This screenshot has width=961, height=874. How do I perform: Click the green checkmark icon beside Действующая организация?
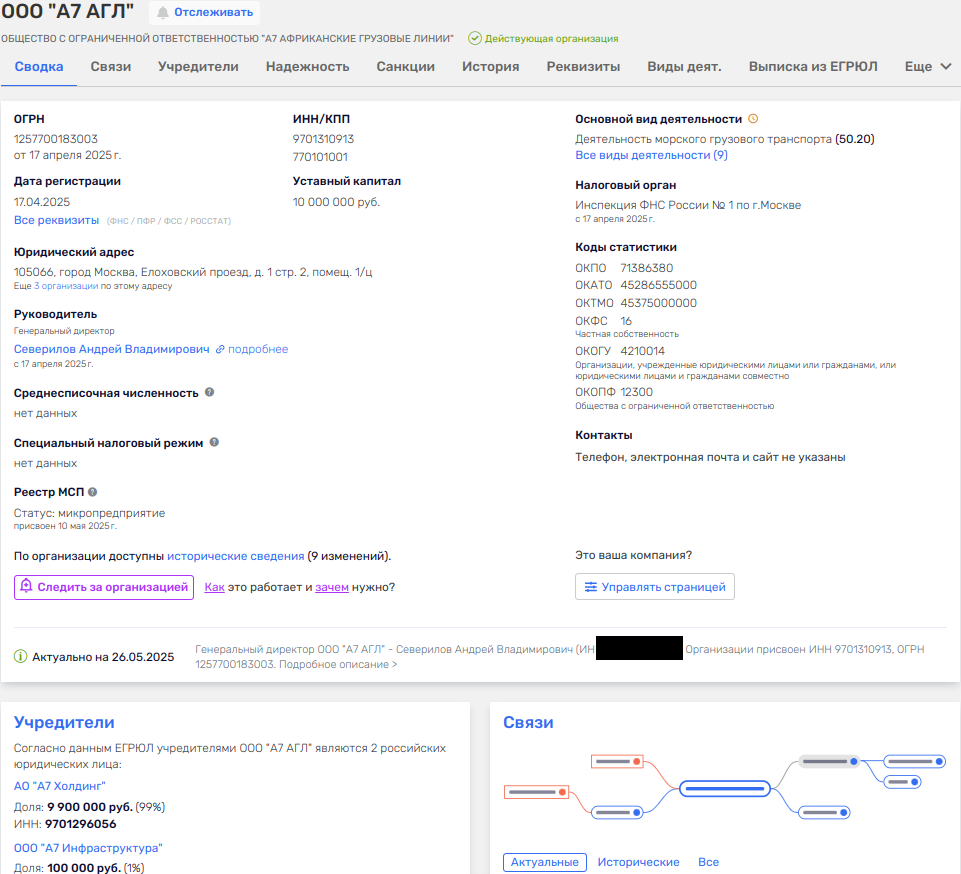474,38
